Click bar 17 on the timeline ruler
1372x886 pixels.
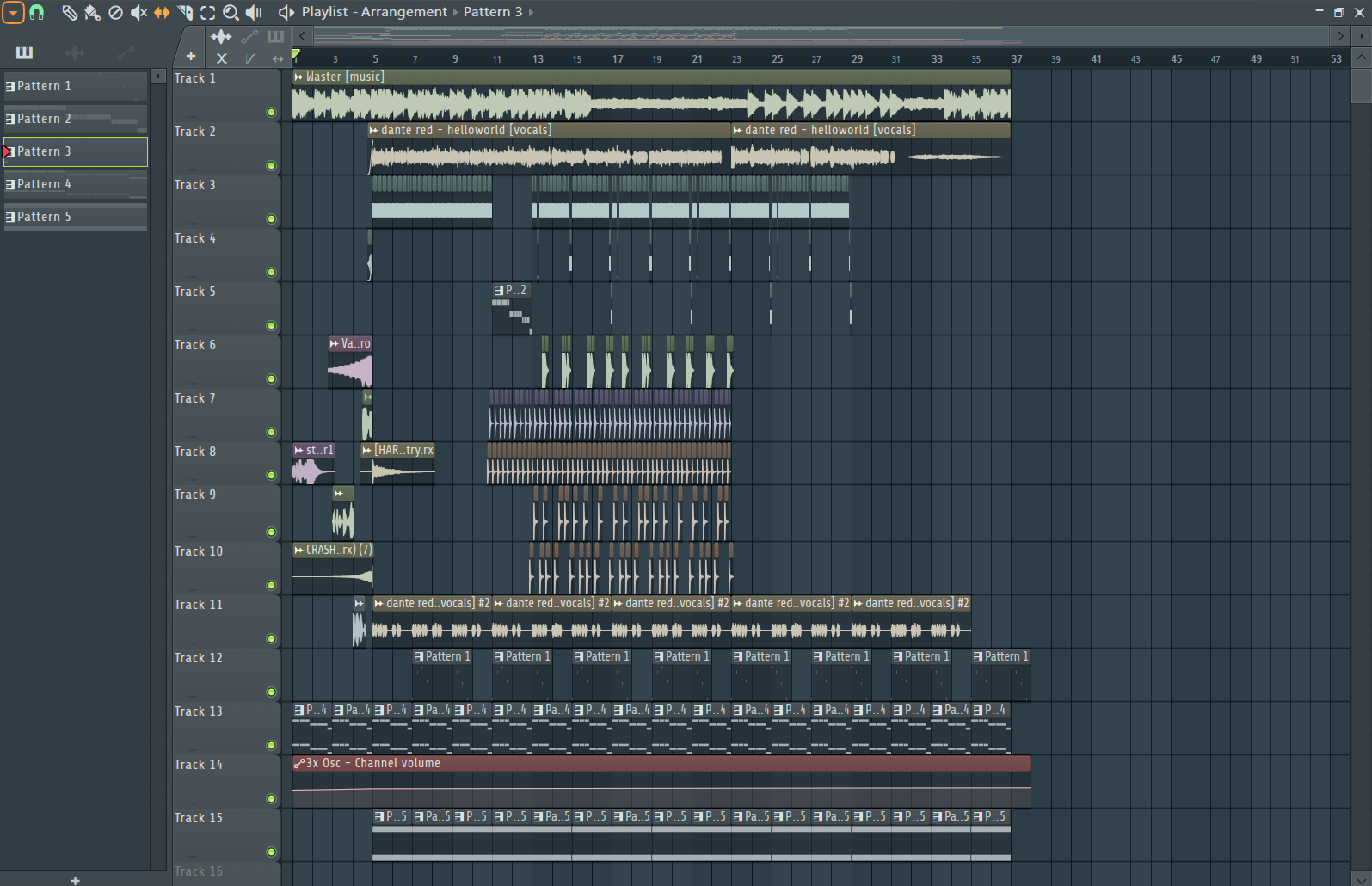click(x=618, y=58)
